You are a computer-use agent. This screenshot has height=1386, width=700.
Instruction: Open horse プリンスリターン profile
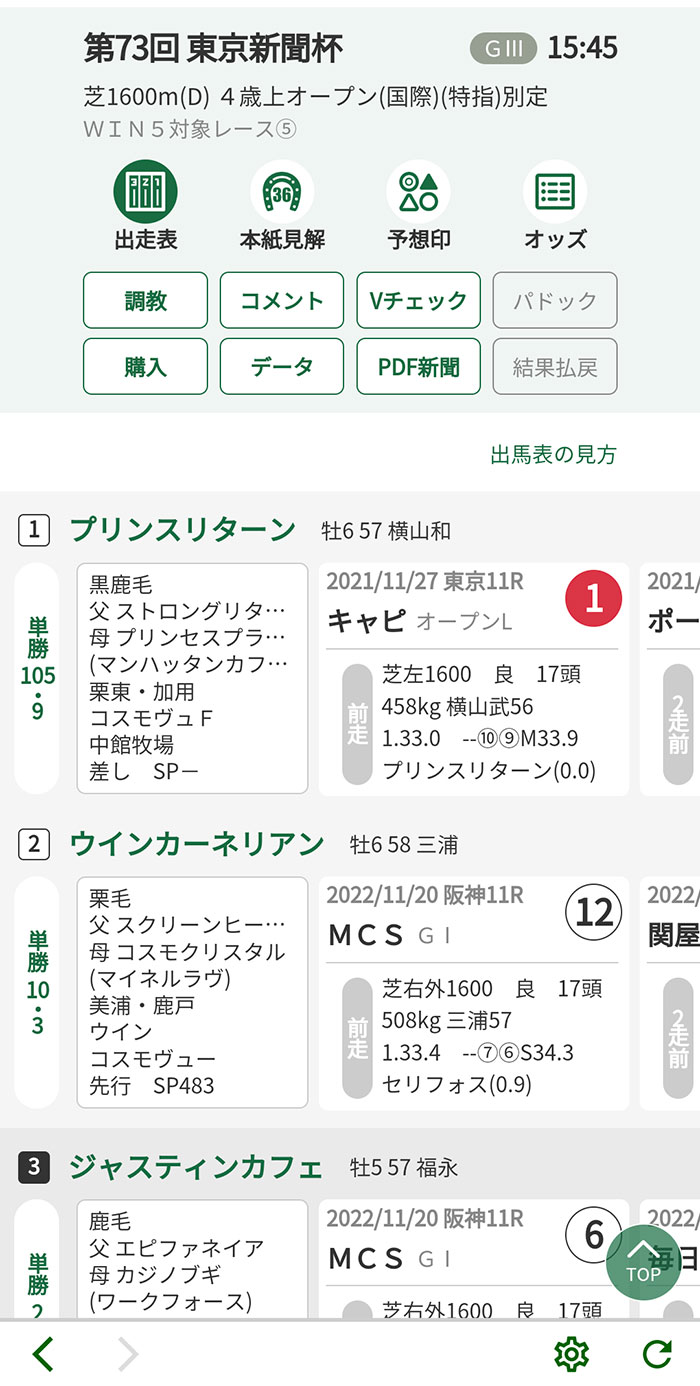pos(182,530)
